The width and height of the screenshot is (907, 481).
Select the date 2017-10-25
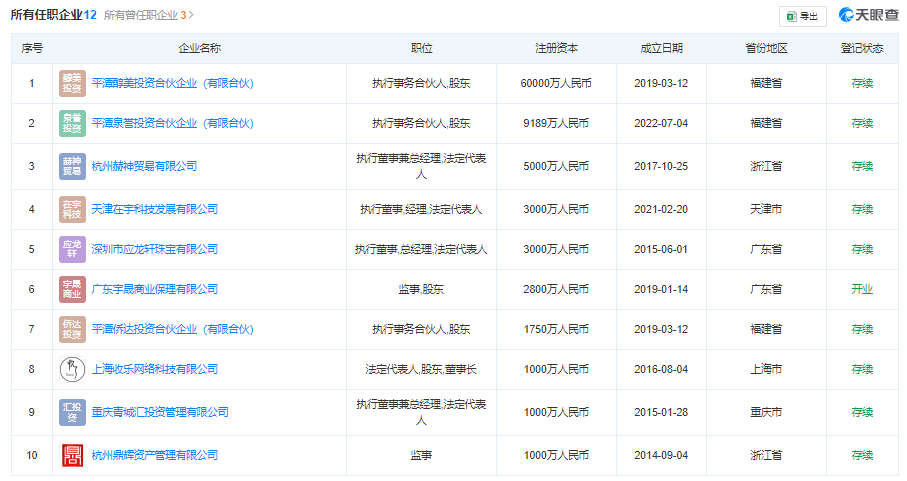(661, 166)
